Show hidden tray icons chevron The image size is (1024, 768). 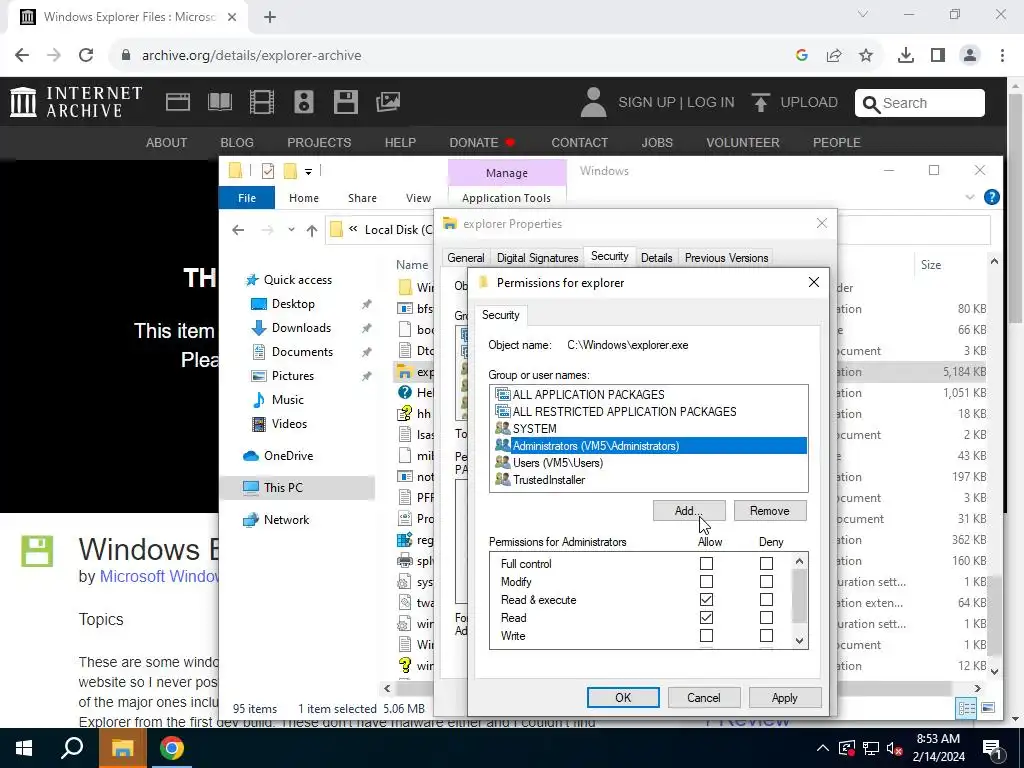(823, 748)
